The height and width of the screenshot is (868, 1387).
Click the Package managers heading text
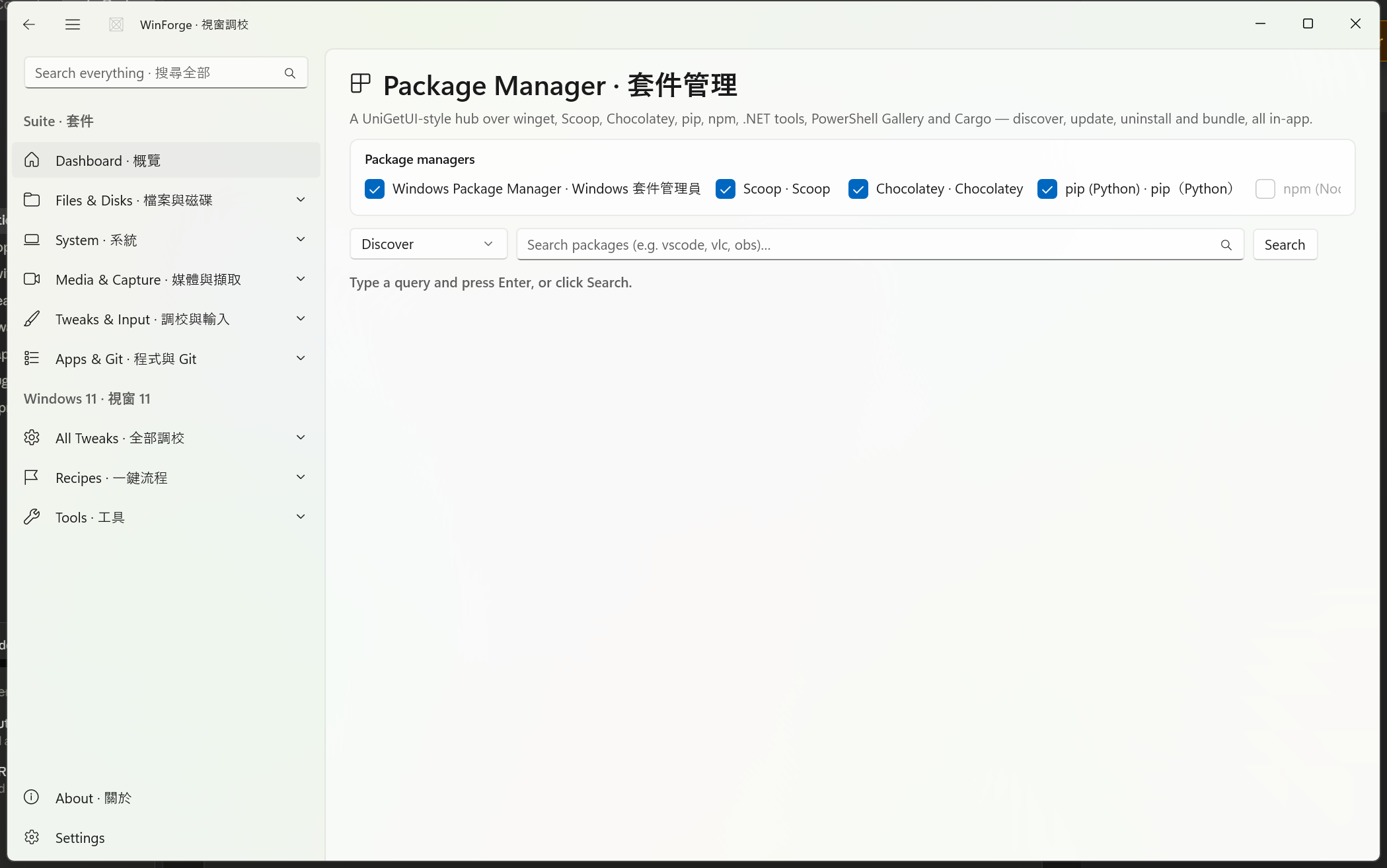tap(420, 159)
